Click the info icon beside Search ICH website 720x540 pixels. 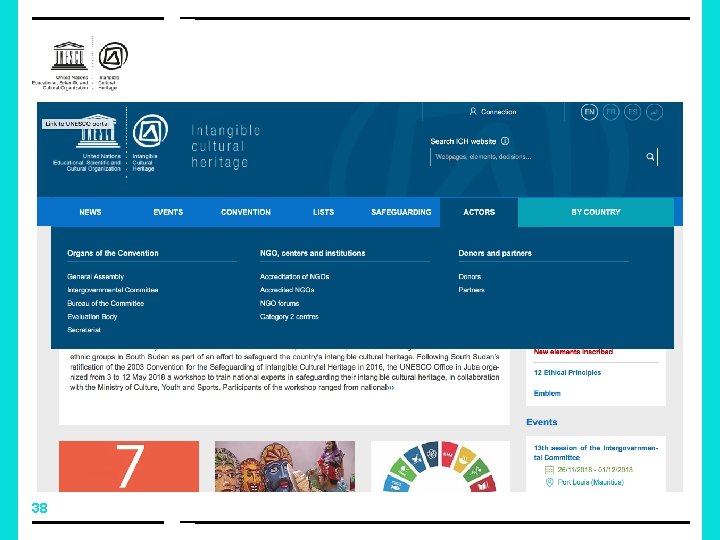pyautogui.click(x=505, y=141)
